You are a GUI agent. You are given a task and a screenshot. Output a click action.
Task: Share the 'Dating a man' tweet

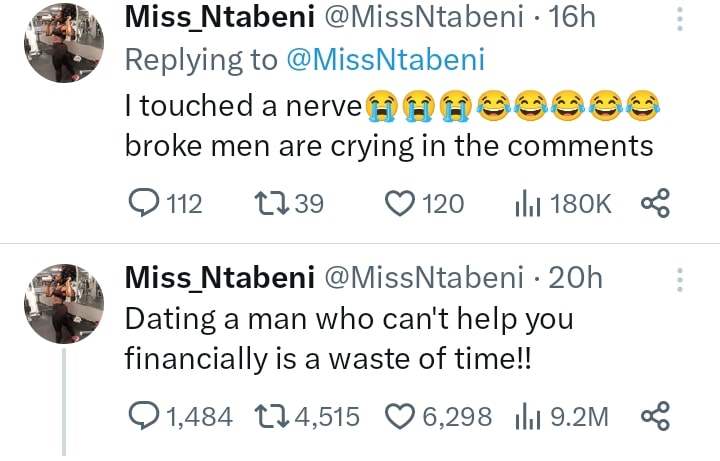(x=654, y=415)
